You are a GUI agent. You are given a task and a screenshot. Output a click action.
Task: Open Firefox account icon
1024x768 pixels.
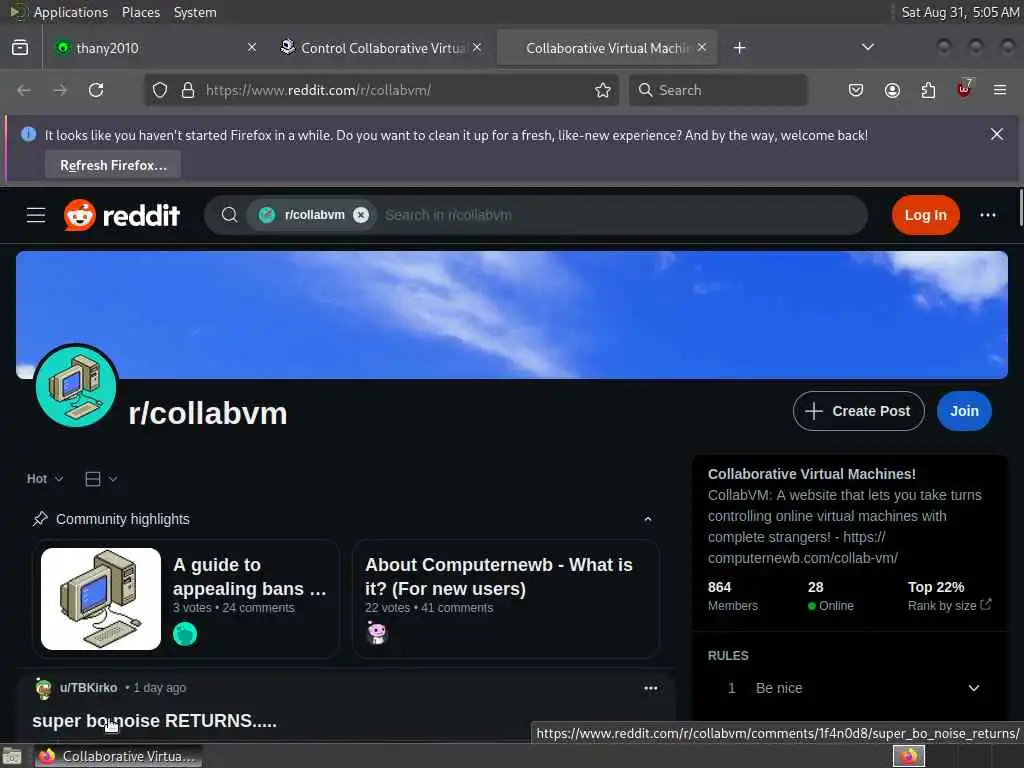point(892,90)
